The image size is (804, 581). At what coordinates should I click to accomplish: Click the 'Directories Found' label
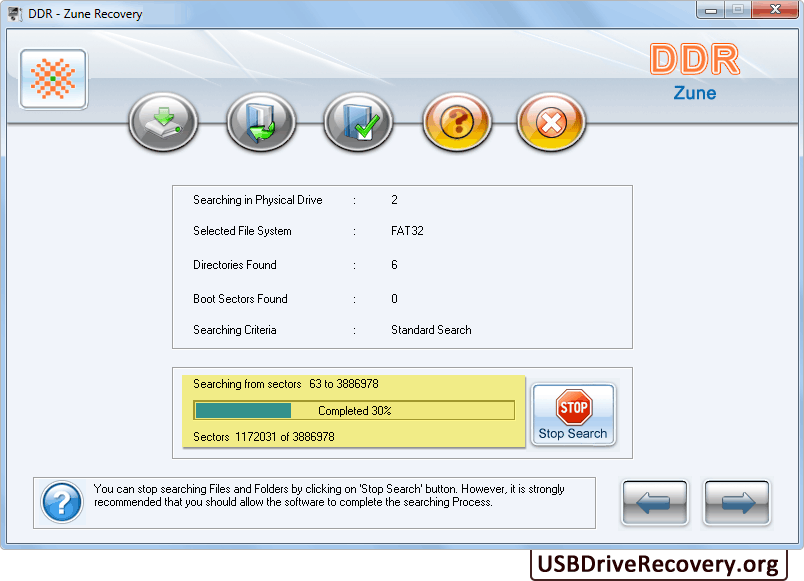(x=234, y=265)
